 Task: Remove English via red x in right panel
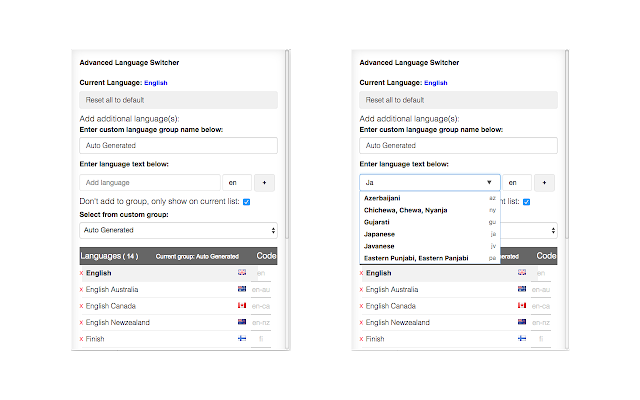(x=361, y=273)
